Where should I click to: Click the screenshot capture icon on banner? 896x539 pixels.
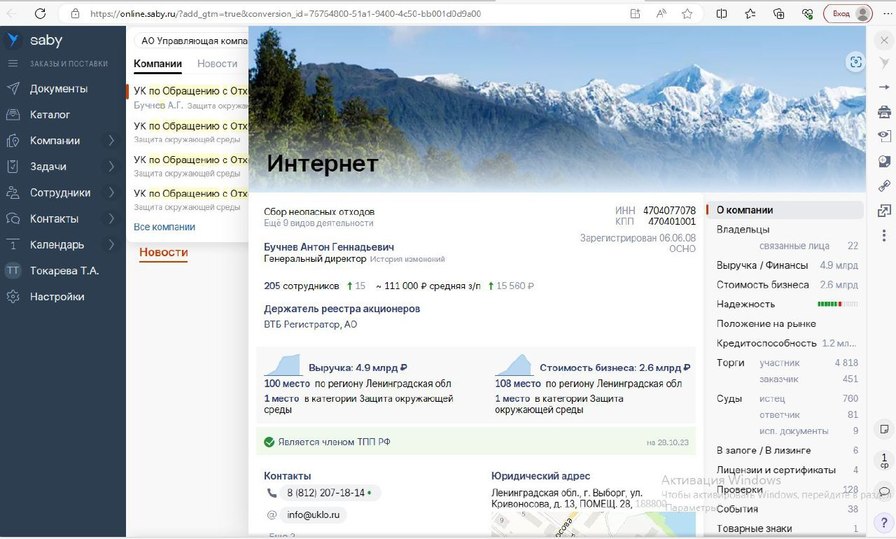[855, 62]
